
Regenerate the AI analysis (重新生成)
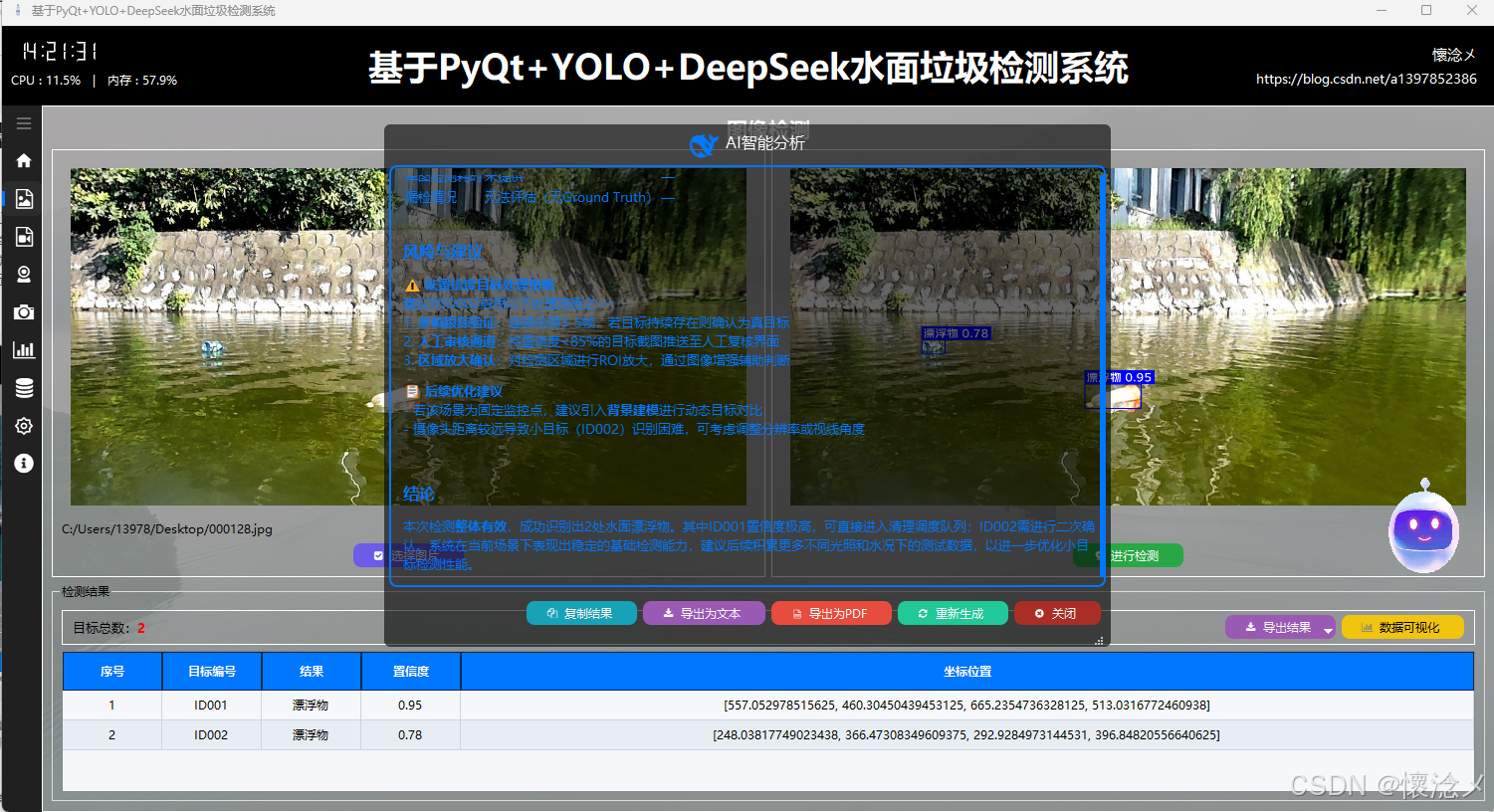click(953, 613)
